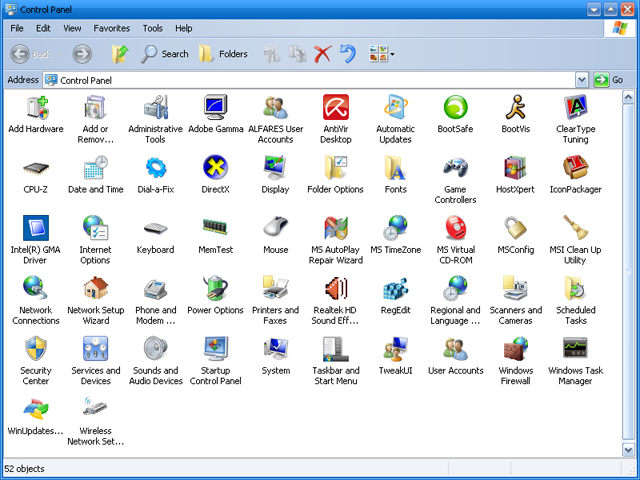The height and width of the screenshot is (480, 640).
Task: Open Add or Remove Programs icon
Action: click(96, 119)
